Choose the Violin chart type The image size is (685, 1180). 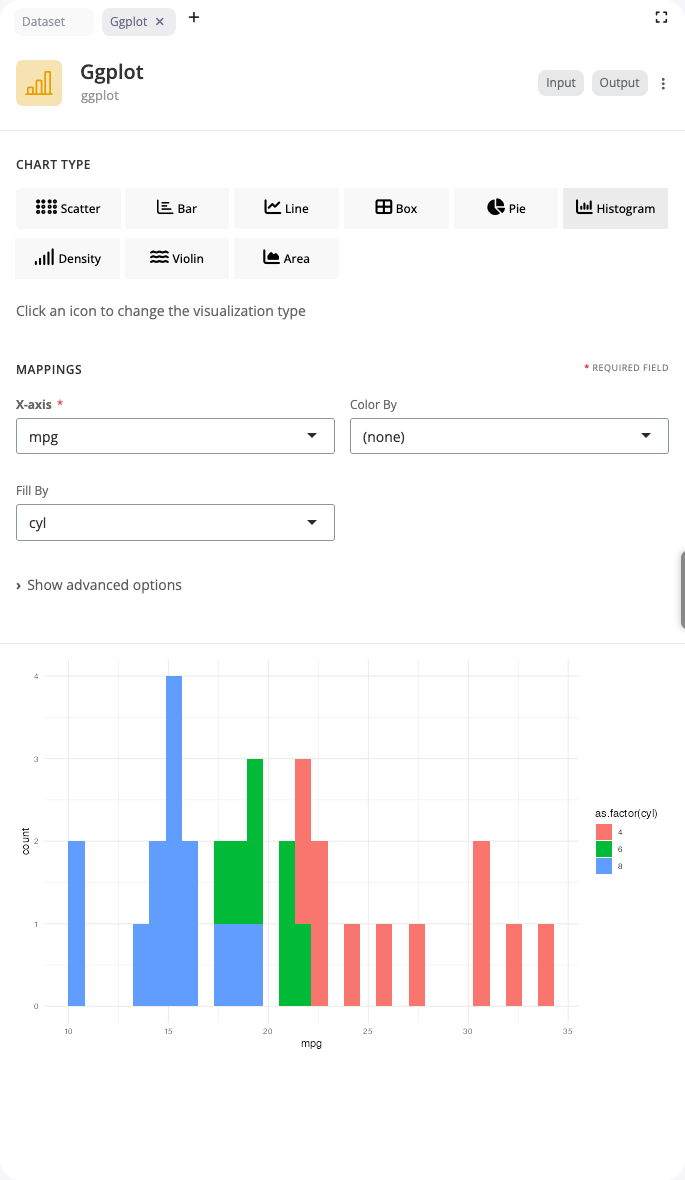pos(177,258)
